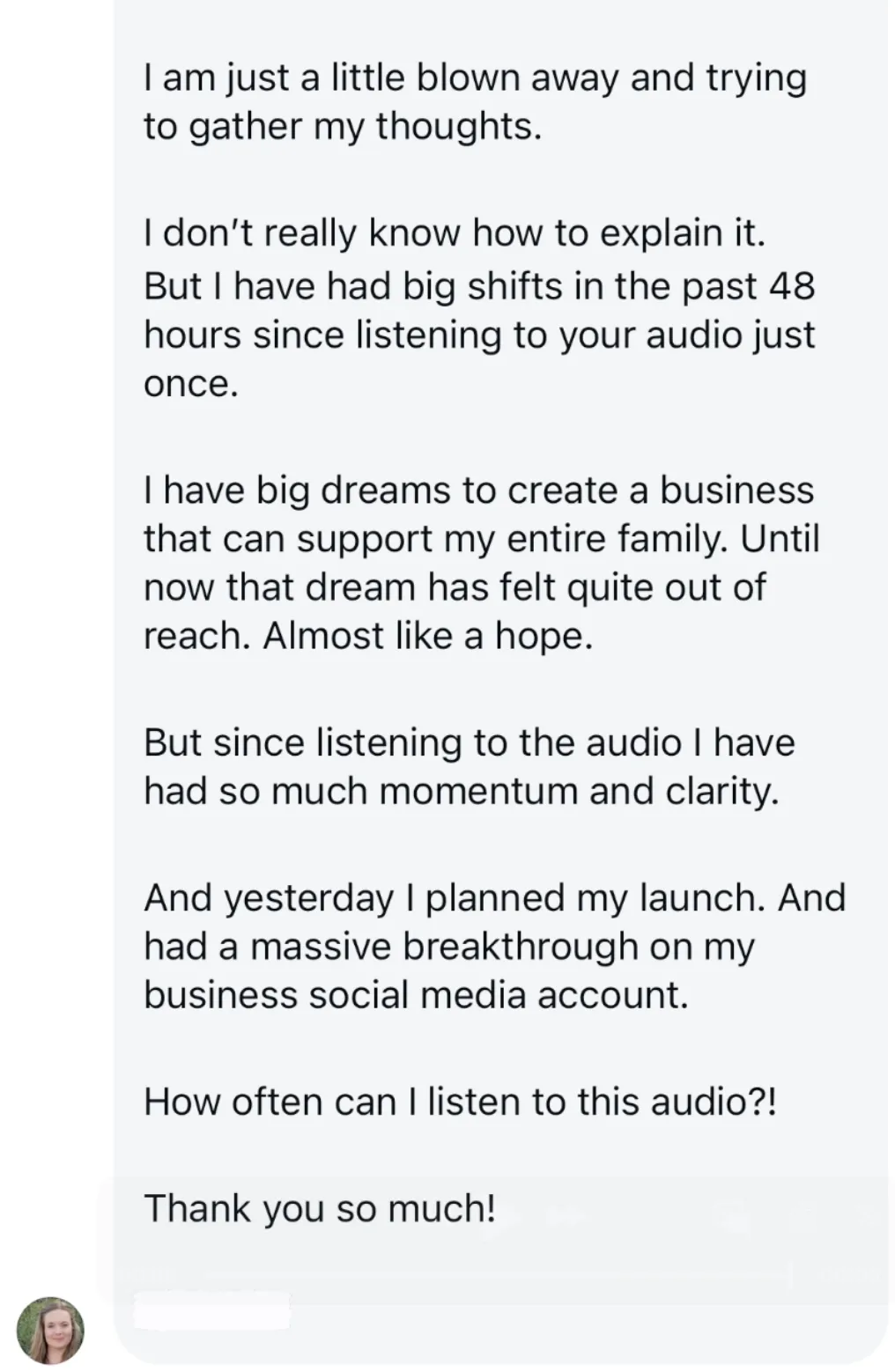Select the 'Thank you so much!' line
The height and width of the screenshot is (1372, 895).
[320, 1208]
